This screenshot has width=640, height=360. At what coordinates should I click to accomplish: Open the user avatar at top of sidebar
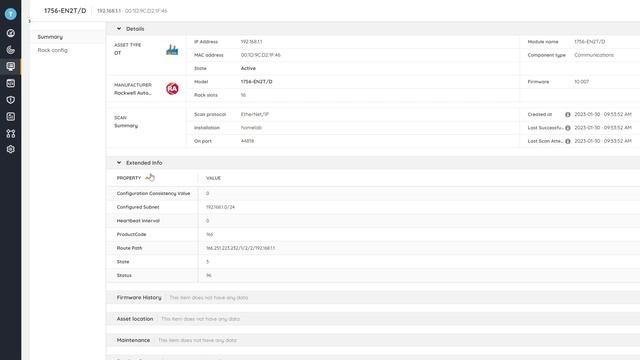coord(11,14)
